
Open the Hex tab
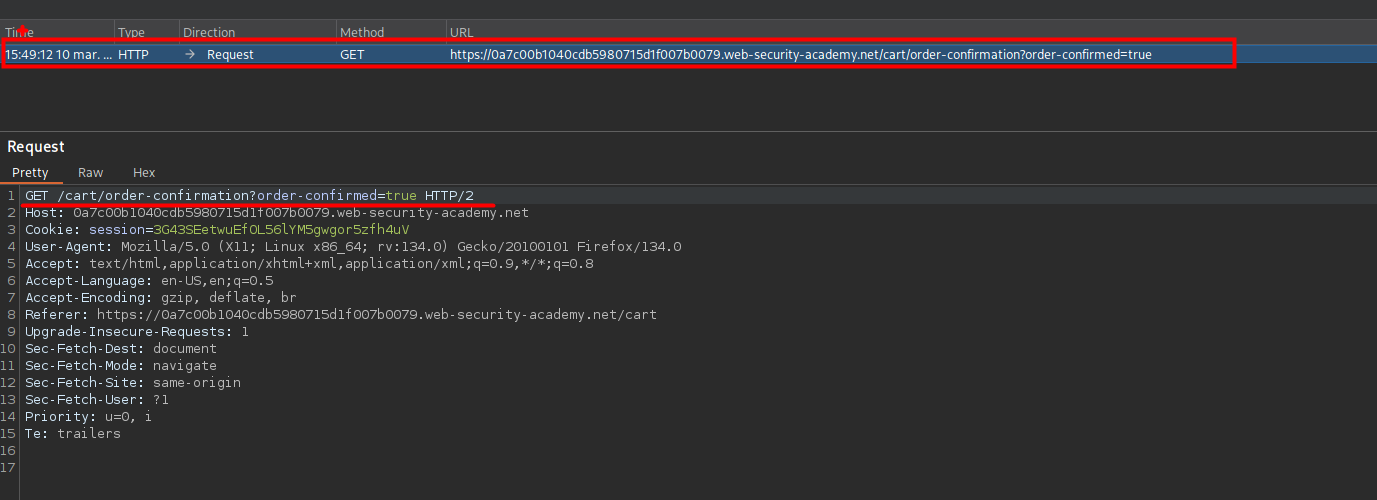pyautogui.click(x=144, y=173)
